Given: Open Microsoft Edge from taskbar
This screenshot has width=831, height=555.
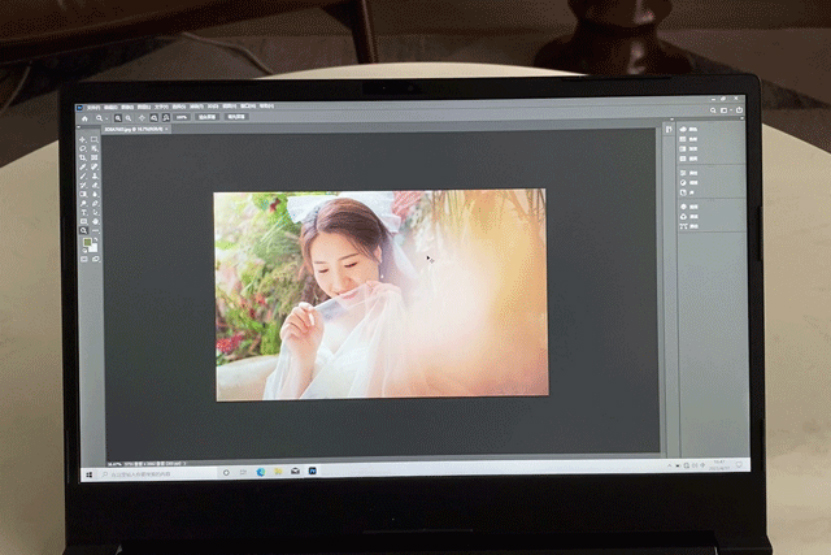Looking at the screenshot, I should [260, 472].
